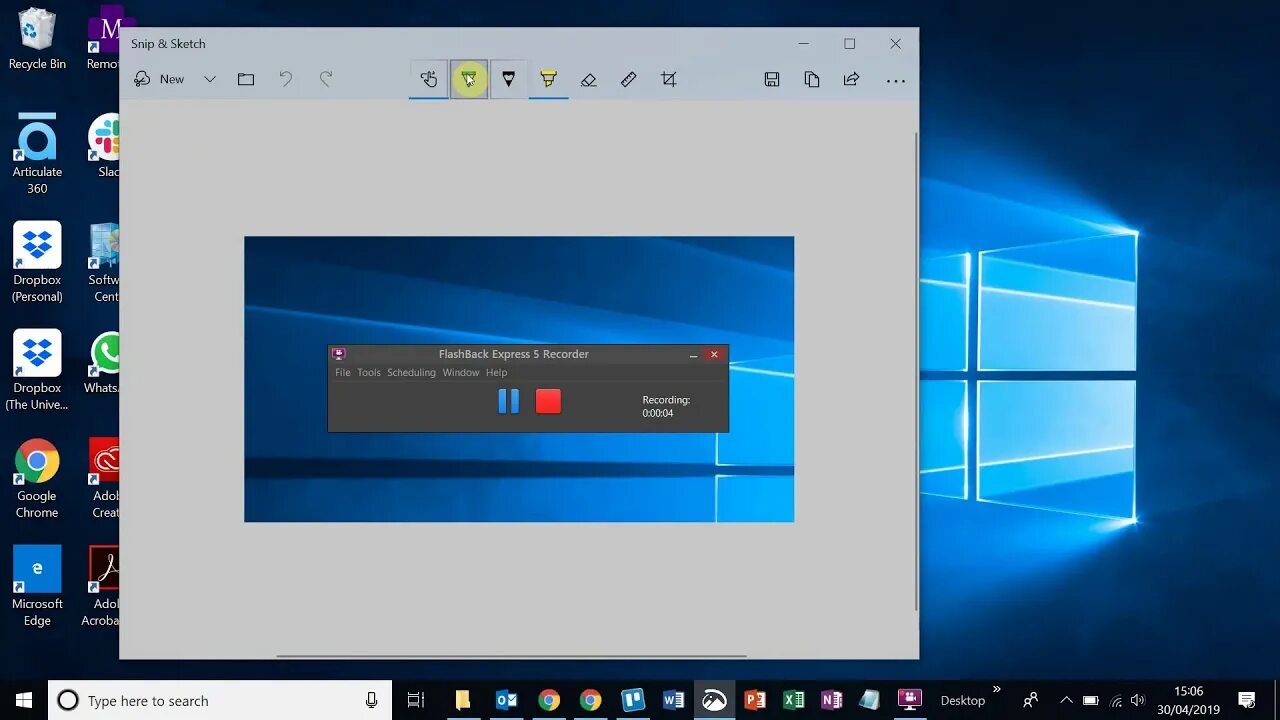Select the Slack desktop shortcut
The height and width of the screenshot is (720, 1280).
click(103, 146)
